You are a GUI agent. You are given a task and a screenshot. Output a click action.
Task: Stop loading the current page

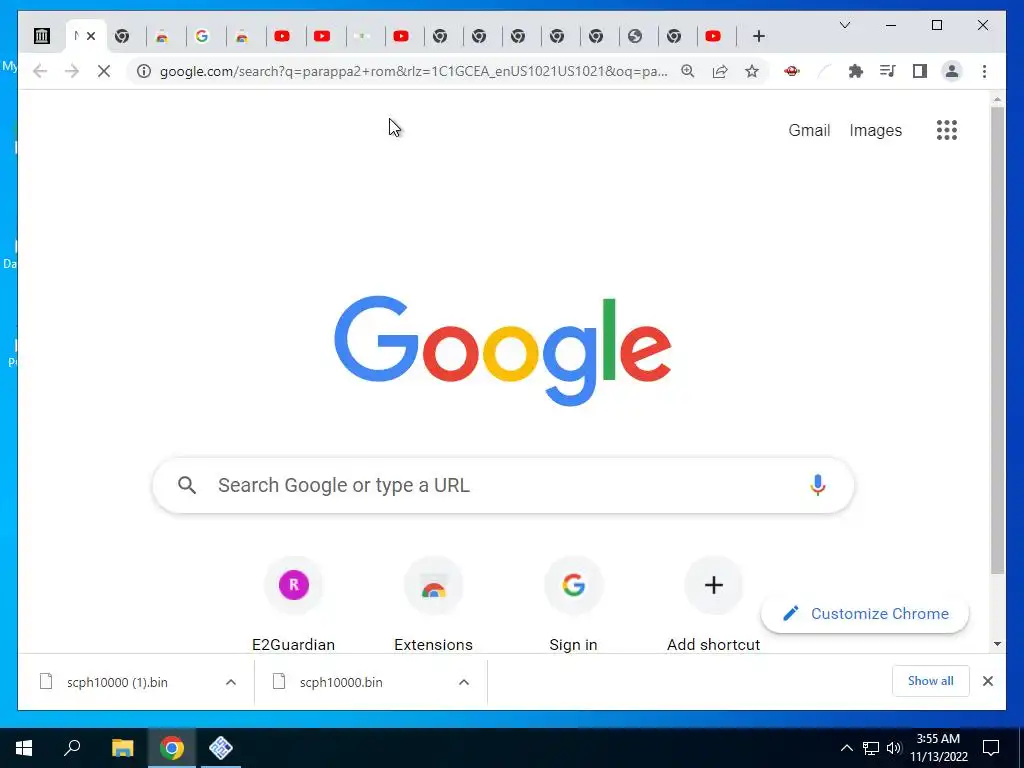(x=104, y=71)
